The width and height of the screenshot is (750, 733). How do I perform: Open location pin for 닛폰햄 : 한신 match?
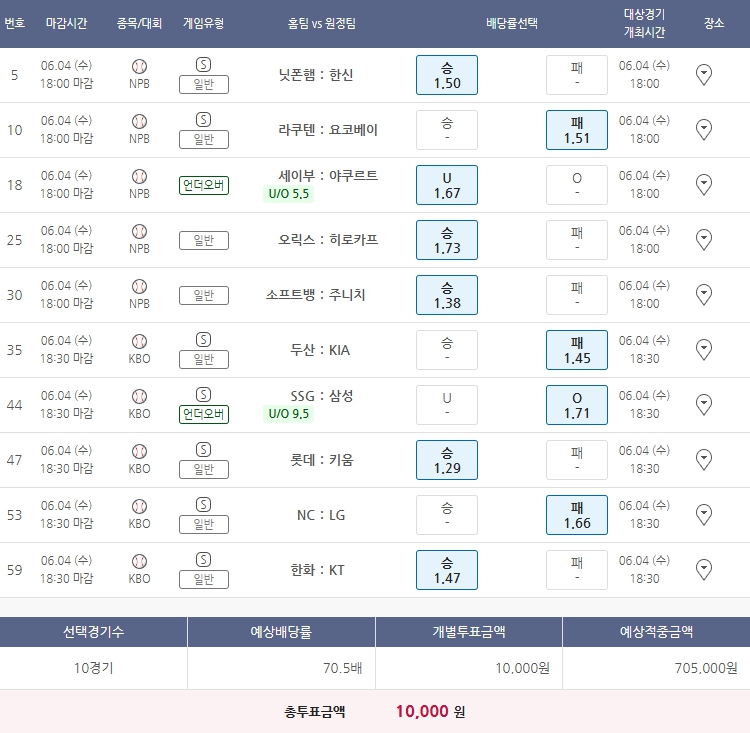703,74
